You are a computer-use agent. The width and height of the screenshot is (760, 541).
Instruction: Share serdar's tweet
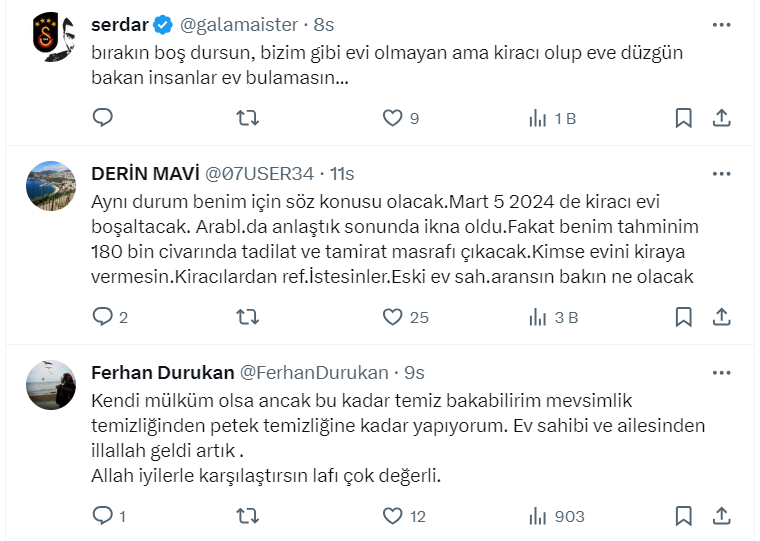point(721,118)
